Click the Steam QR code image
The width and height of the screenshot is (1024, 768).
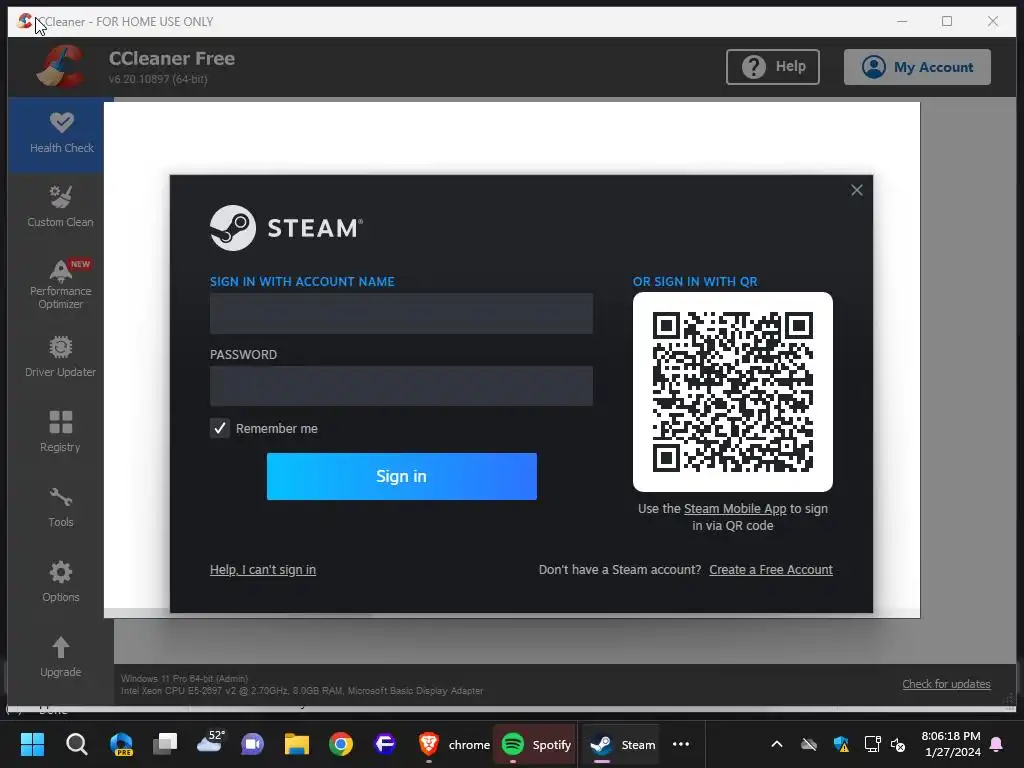(733, 392)
